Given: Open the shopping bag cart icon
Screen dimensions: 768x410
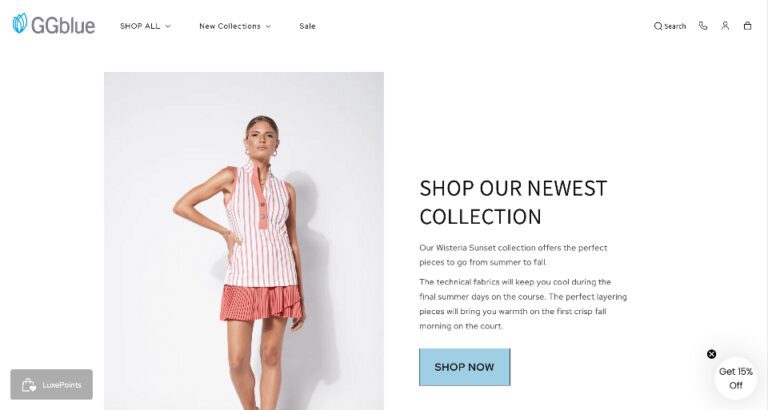Looking at the screenshot, I should (747, 26).
